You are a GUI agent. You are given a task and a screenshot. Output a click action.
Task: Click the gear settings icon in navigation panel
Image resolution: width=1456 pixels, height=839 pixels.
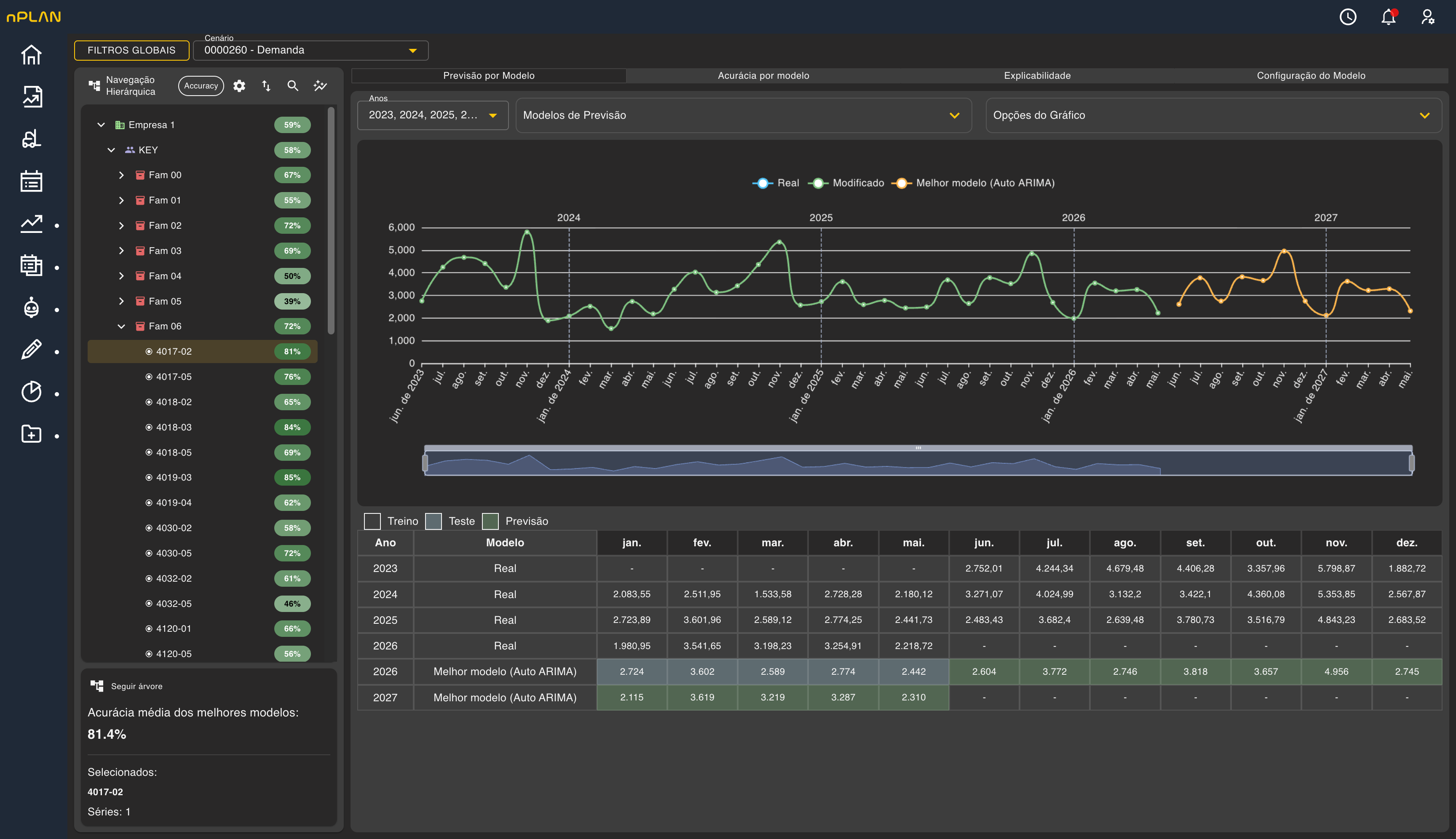[239, 86]
